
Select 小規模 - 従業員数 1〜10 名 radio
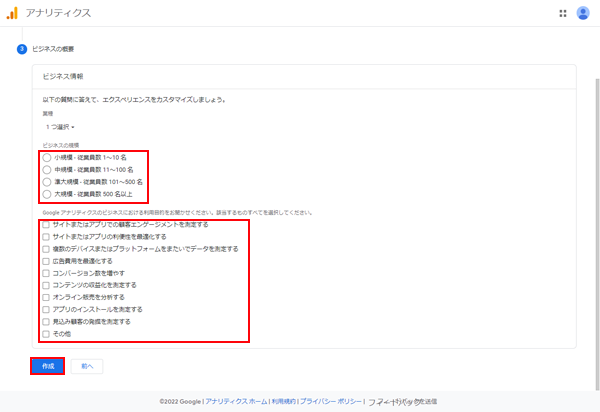(x=47, y=158)
